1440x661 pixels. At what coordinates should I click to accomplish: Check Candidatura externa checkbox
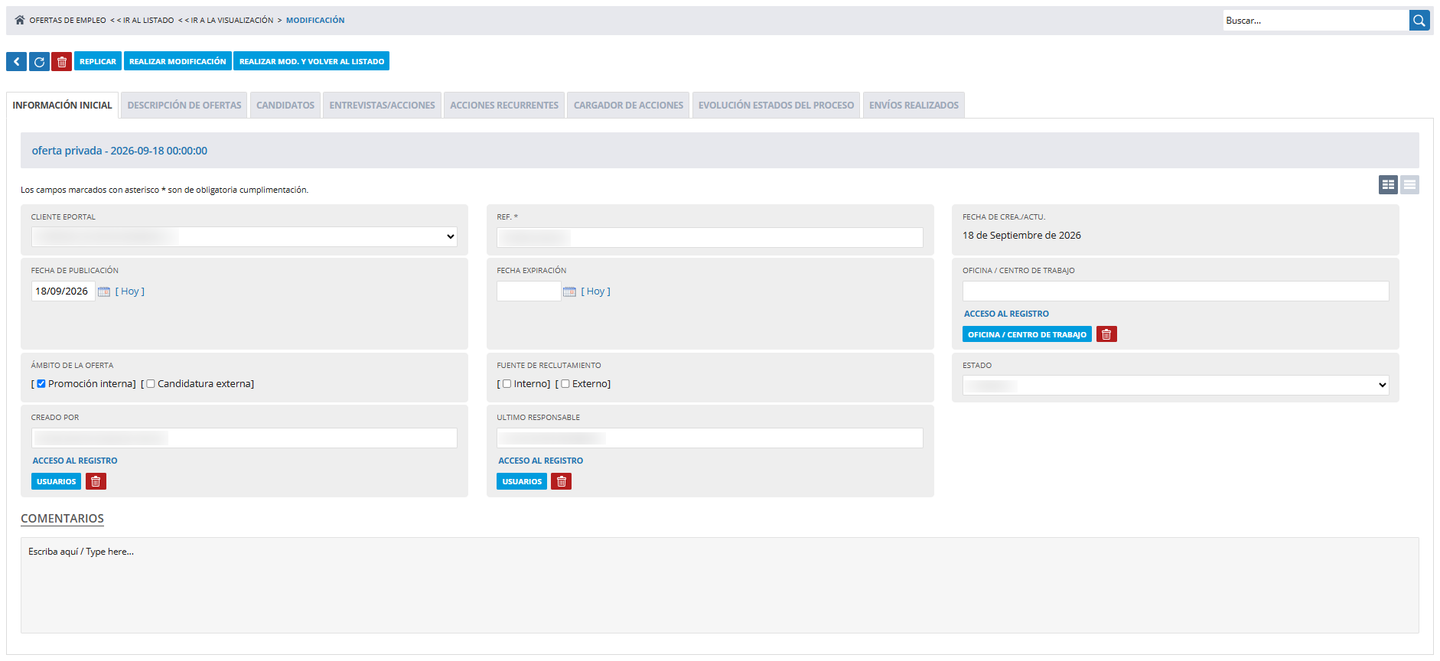point(151,384)
